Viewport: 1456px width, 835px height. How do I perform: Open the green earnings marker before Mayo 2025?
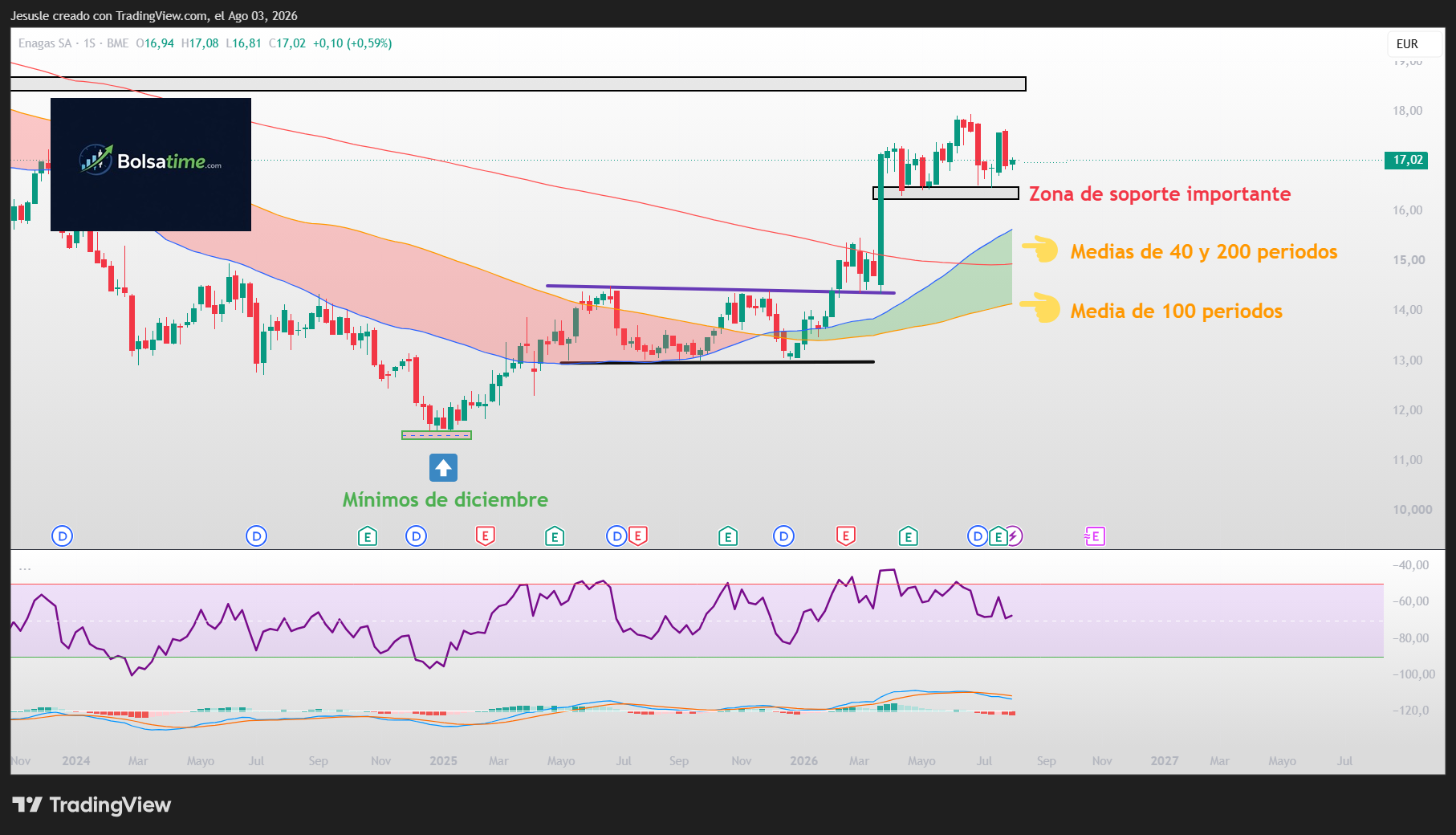coord(554,536)
